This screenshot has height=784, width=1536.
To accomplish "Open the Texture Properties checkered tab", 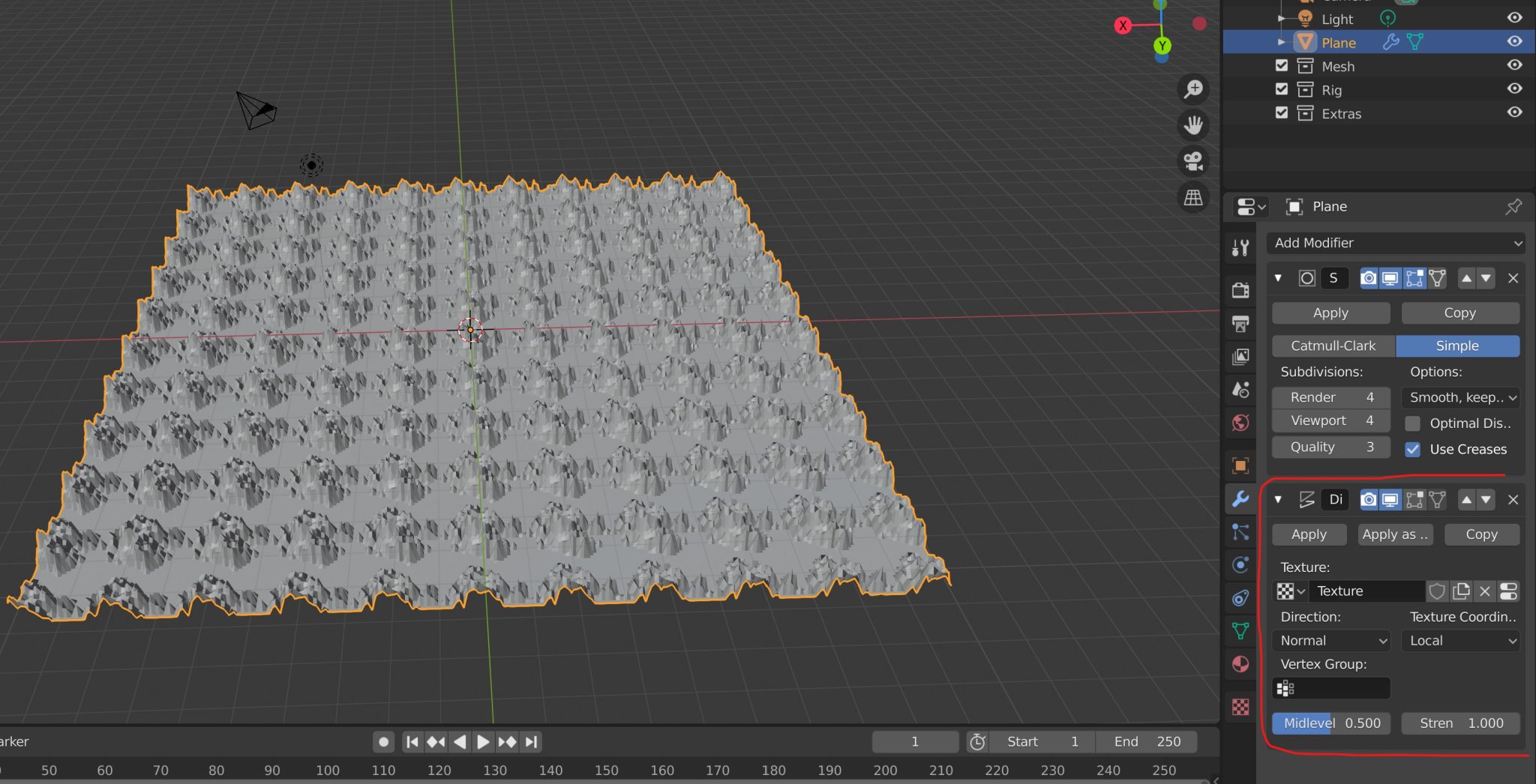I will [1240, 705].
